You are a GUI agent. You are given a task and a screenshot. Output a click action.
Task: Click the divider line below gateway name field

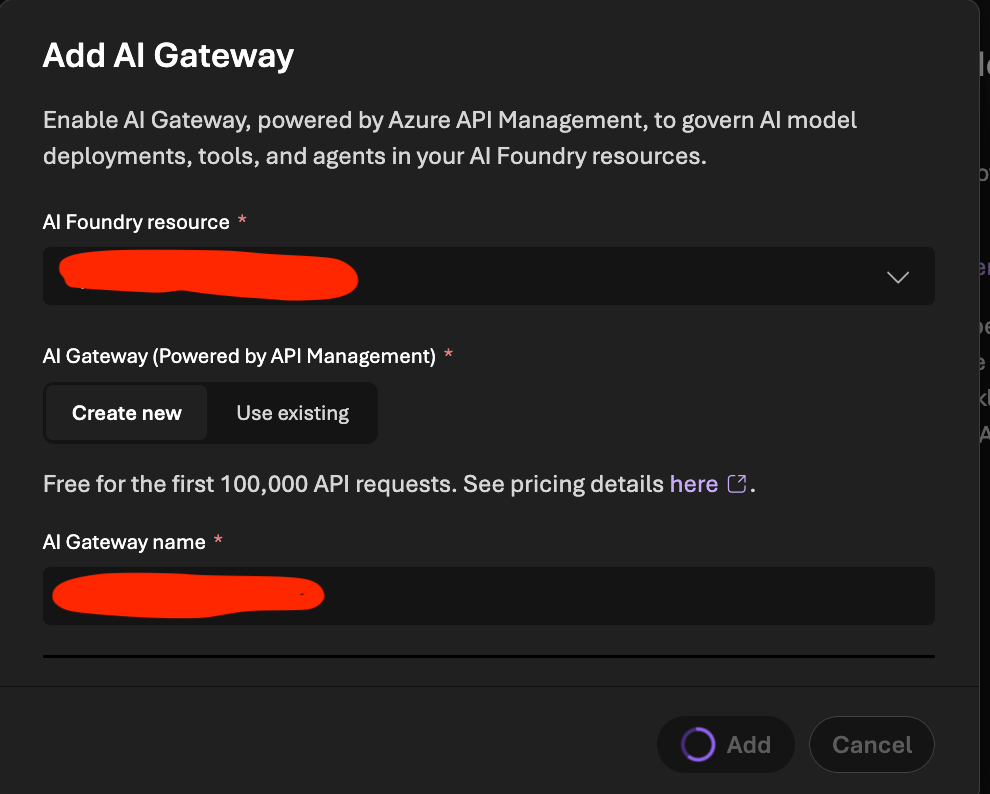pyautogui.click(x=488, y=657)
